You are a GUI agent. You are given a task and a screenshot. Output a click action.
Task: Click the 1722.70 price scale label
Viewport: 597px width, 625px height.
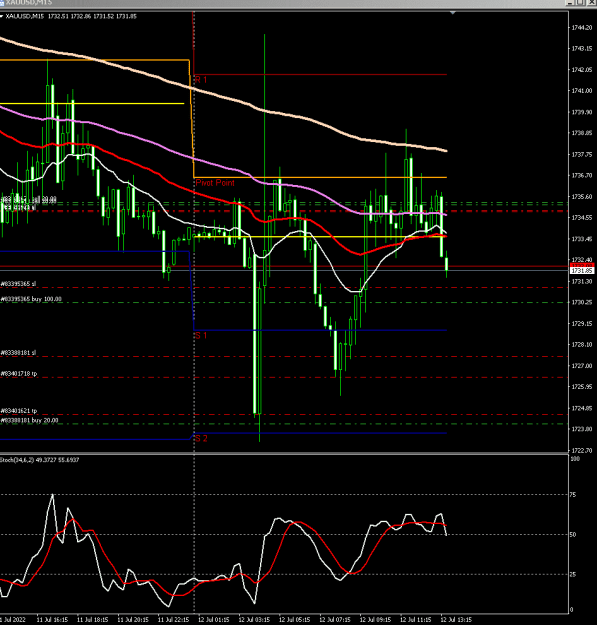coord(581,450)
